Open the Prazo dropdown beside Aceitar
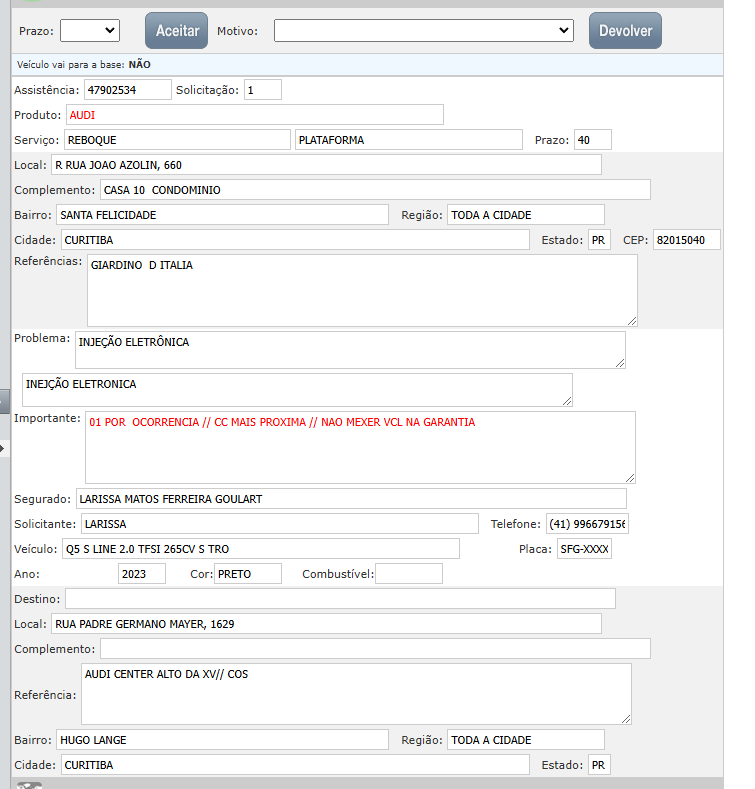Image resolution: width=755 pixels, height=789 pixels. tap(90, 31)
